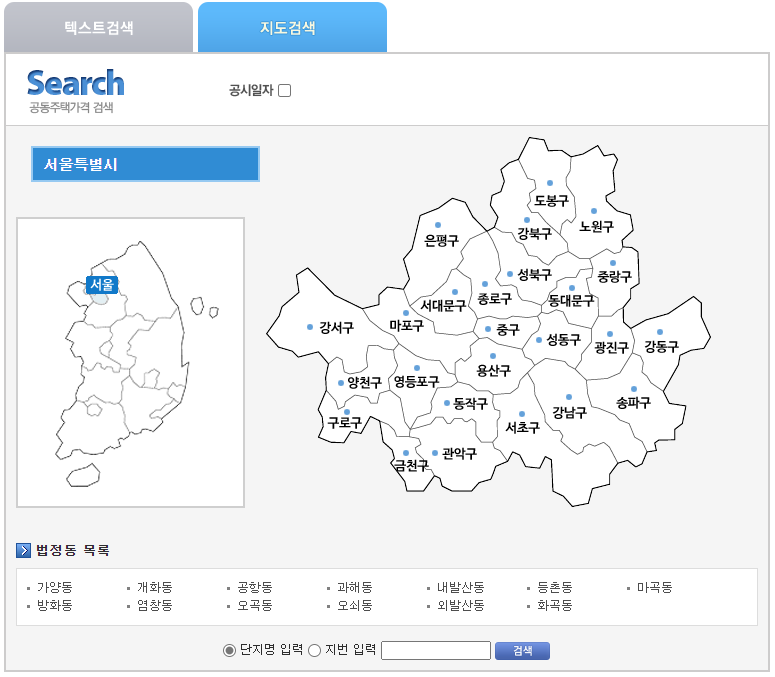The image size is (775, 677).
Task: Open 오곡동 in the dong list
Action: tap(255, 605)
